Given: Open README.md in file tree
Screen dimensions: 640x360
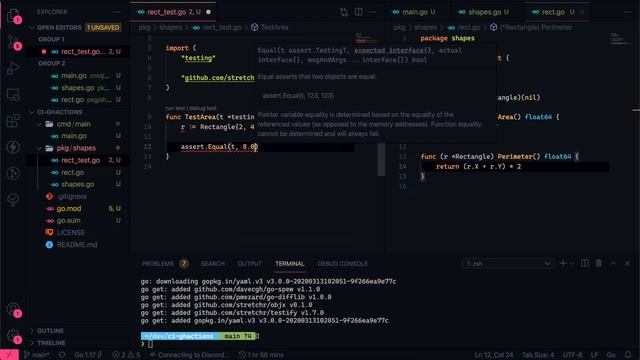Looking at the screenshot, I should 78,244.
